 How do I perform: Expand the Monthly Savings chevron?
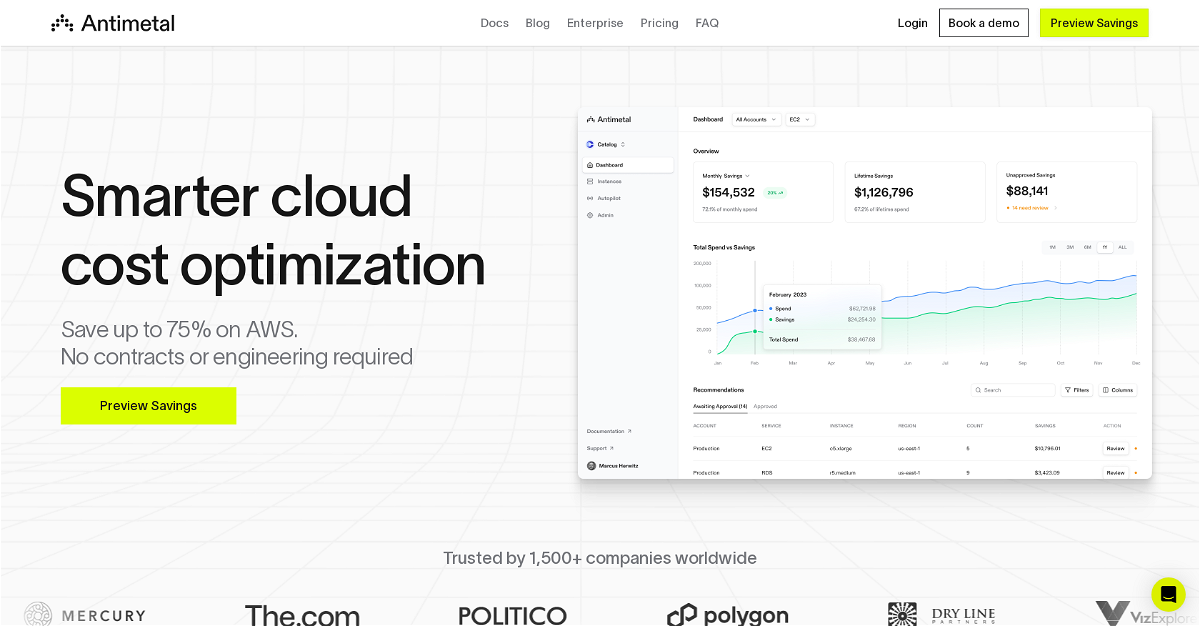coord(747,175)
